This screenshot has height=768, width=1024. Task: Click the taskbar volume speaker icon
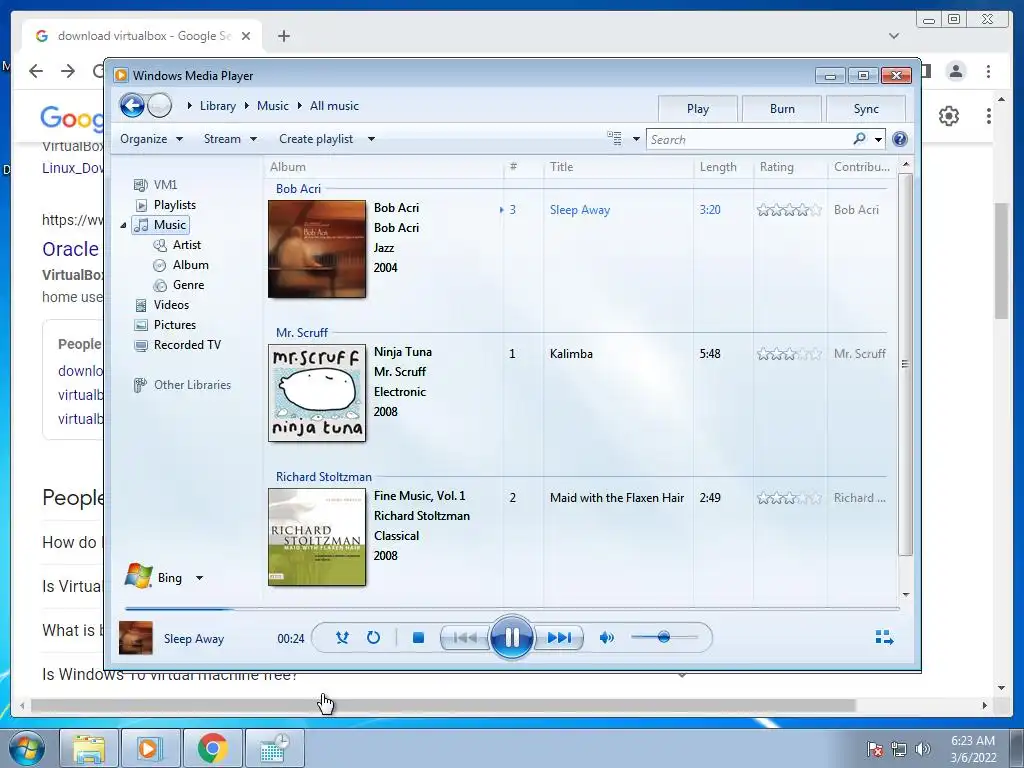pyautogui.click(x=923, y=749)
